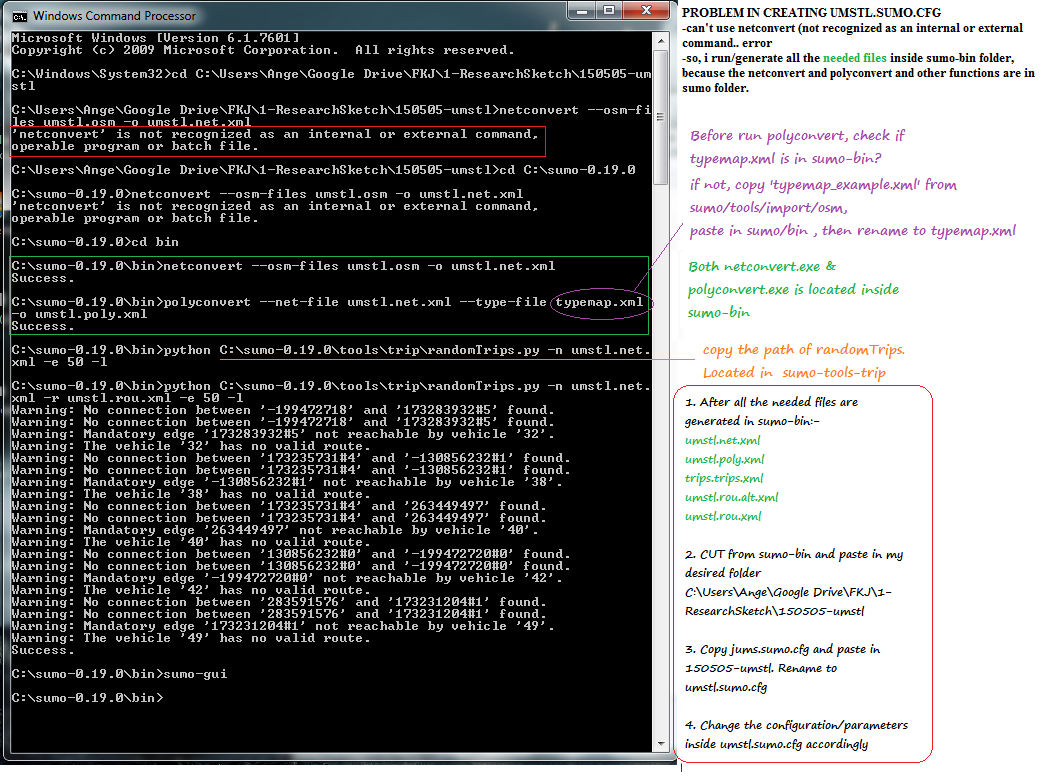The image size is (1064, 777).
Task: Click 'copy the path of randomTrips.' note
Action: tap(803, 349)
